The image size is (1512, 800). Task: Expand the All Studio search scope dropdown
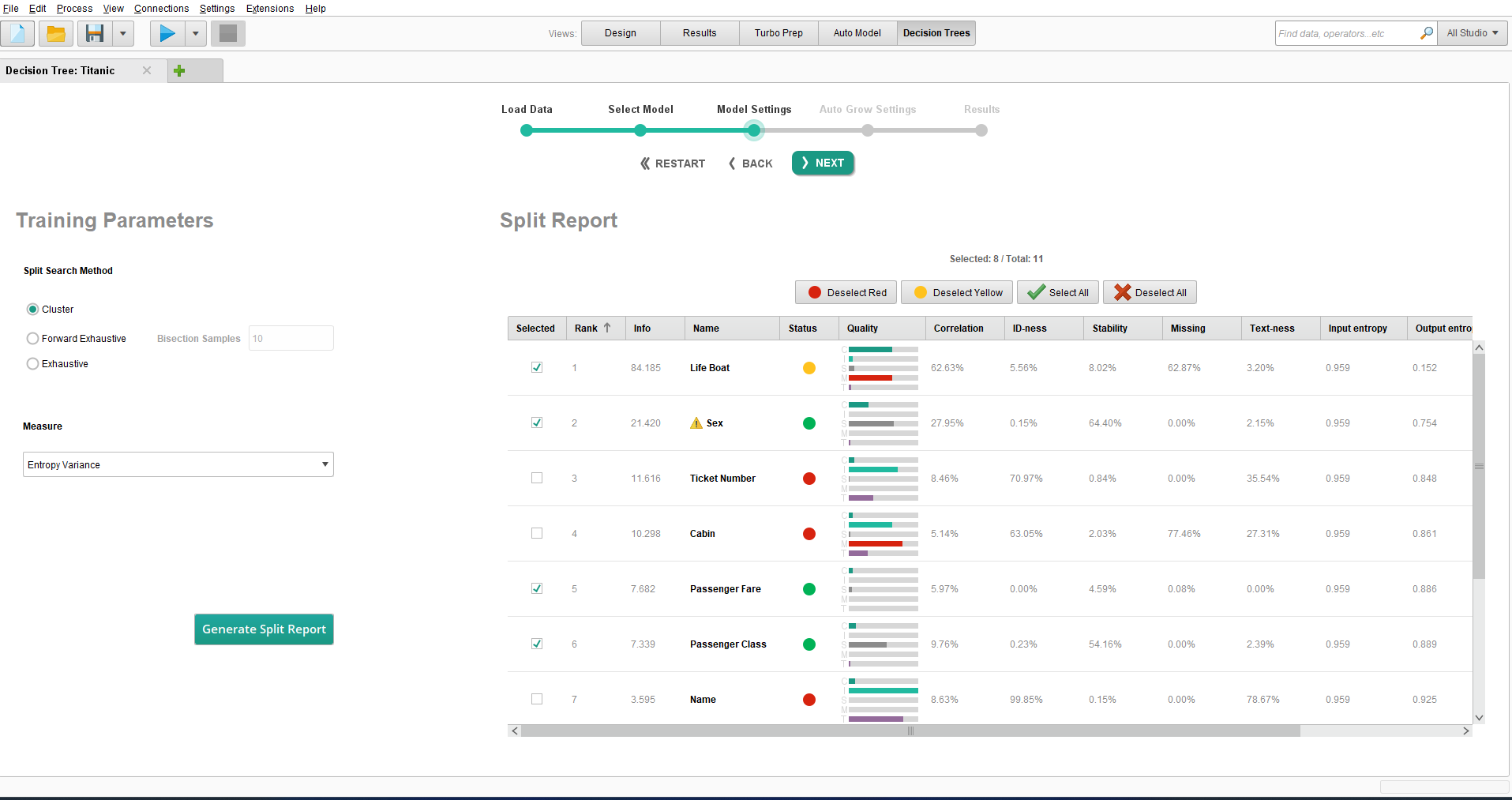1472,33
